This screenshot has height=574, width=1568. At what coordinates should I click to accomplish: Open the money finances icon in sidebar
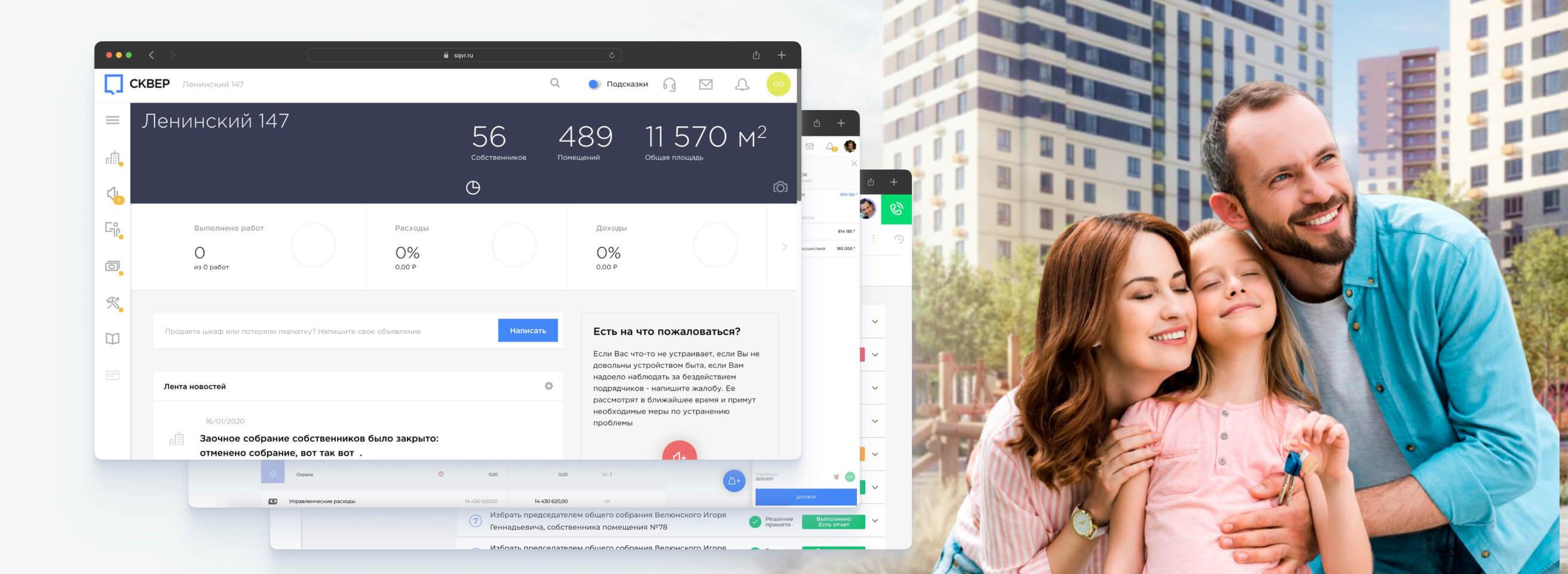click(x=113, y=267)
